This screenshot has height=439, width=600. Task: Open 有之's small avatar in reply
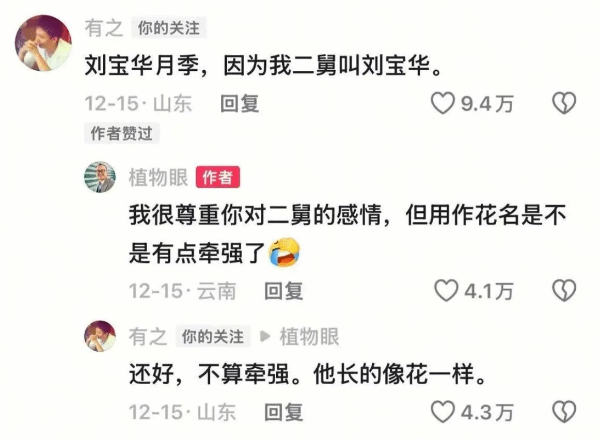100,336
